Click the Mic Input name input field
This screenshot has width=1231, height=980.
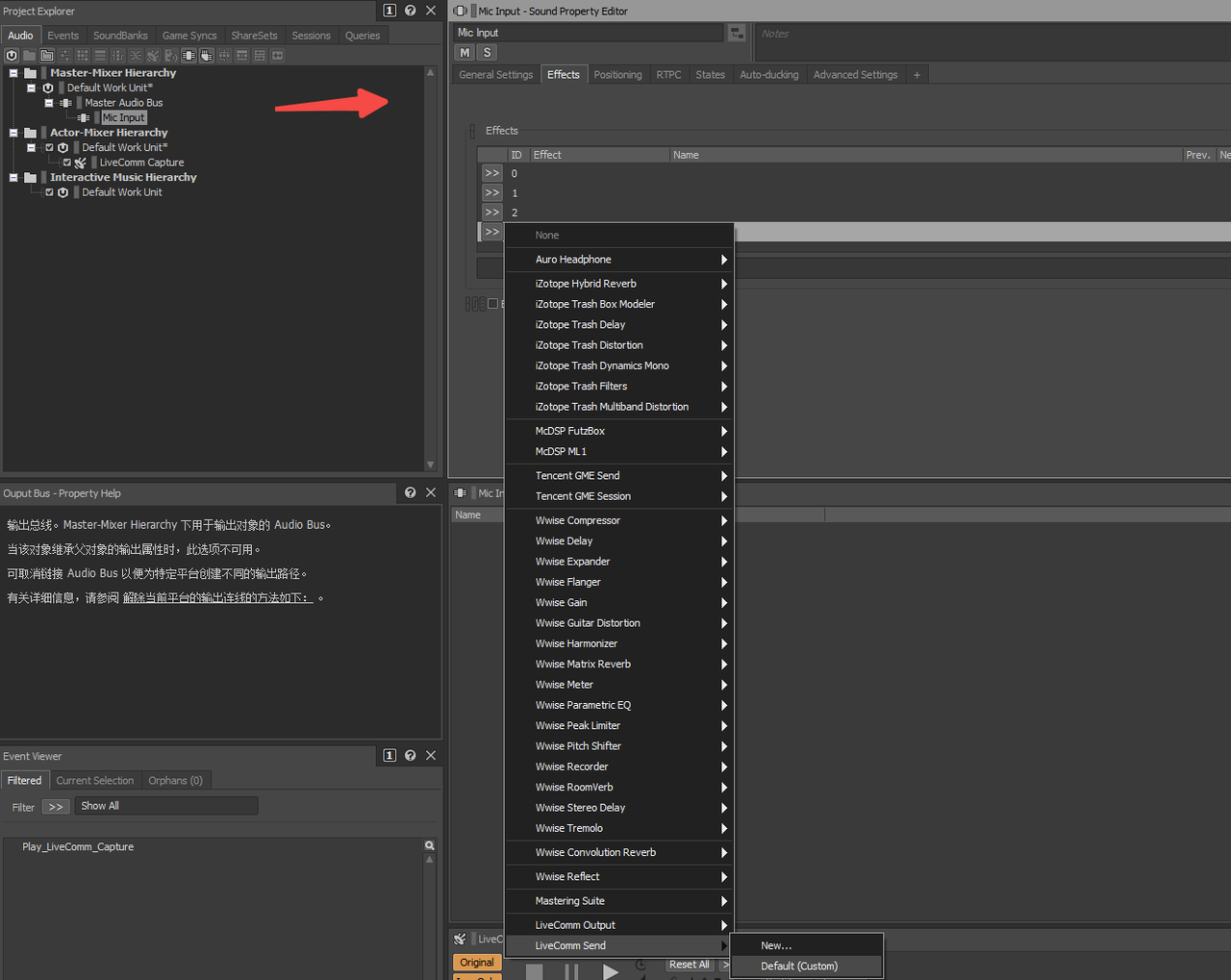[588, 33]
